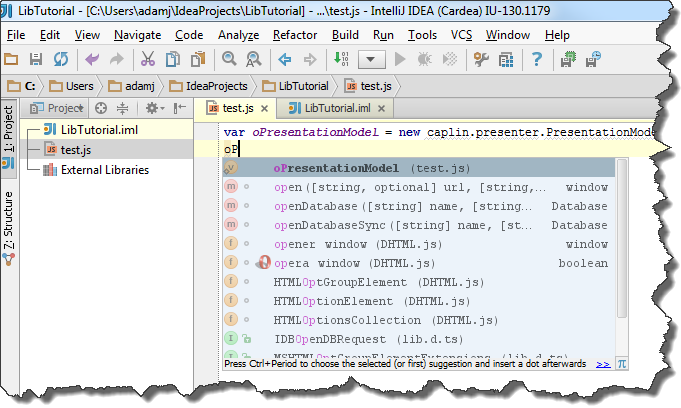Navigate back with the blue left arrow

click(x=284, y=59)
